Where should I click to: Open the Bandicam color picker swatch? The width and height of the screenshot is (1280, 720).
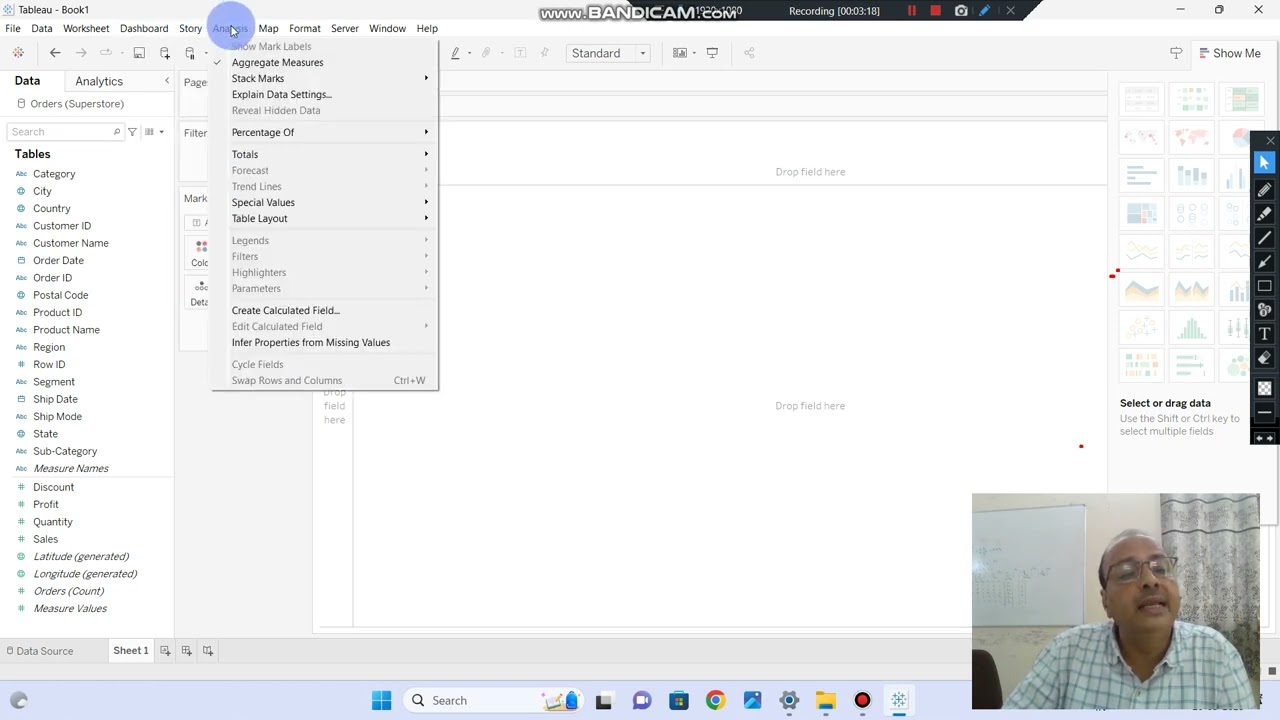[x=1264, y=388]
